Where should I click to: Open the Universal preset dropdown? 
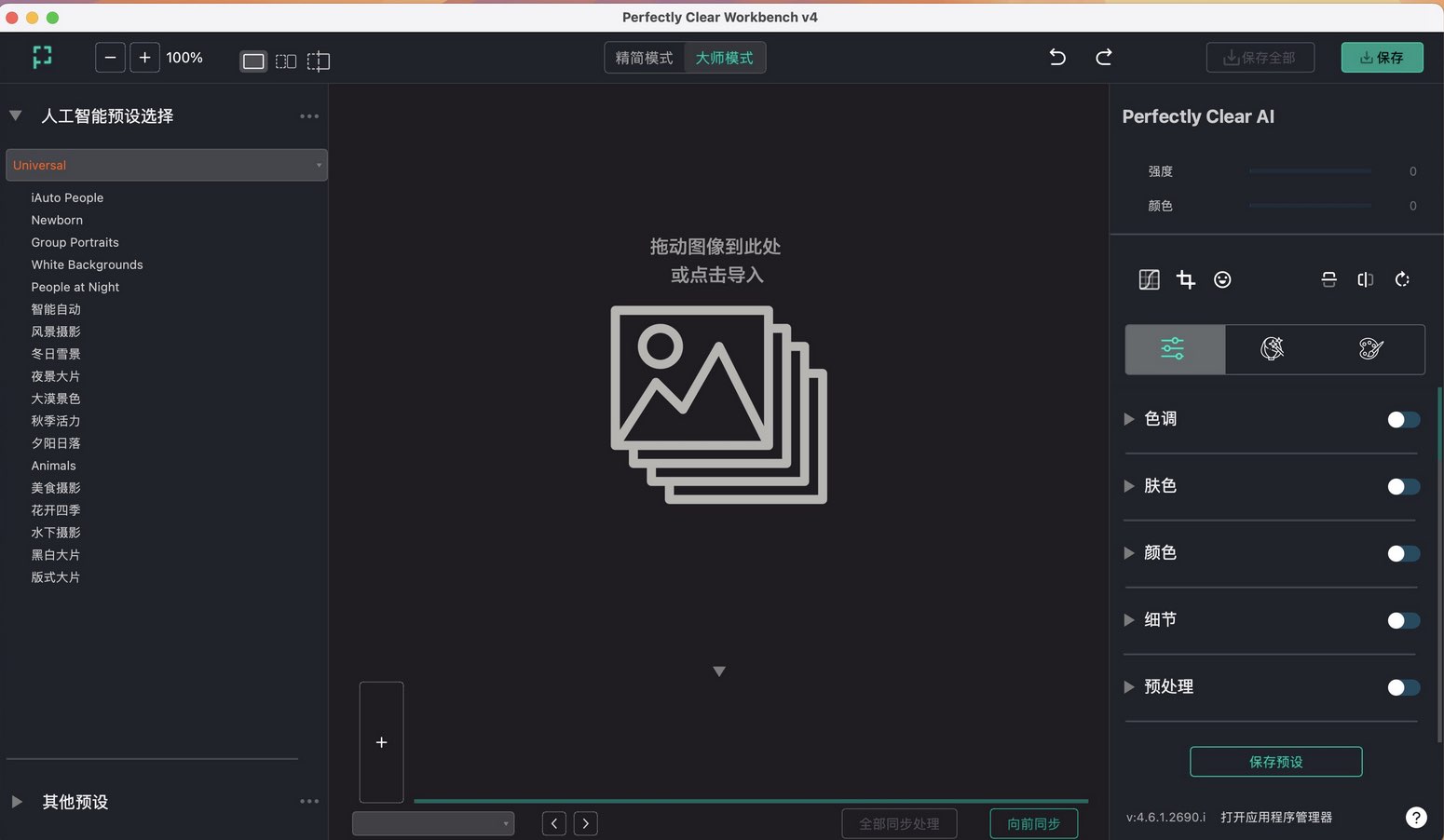(167, 165)
